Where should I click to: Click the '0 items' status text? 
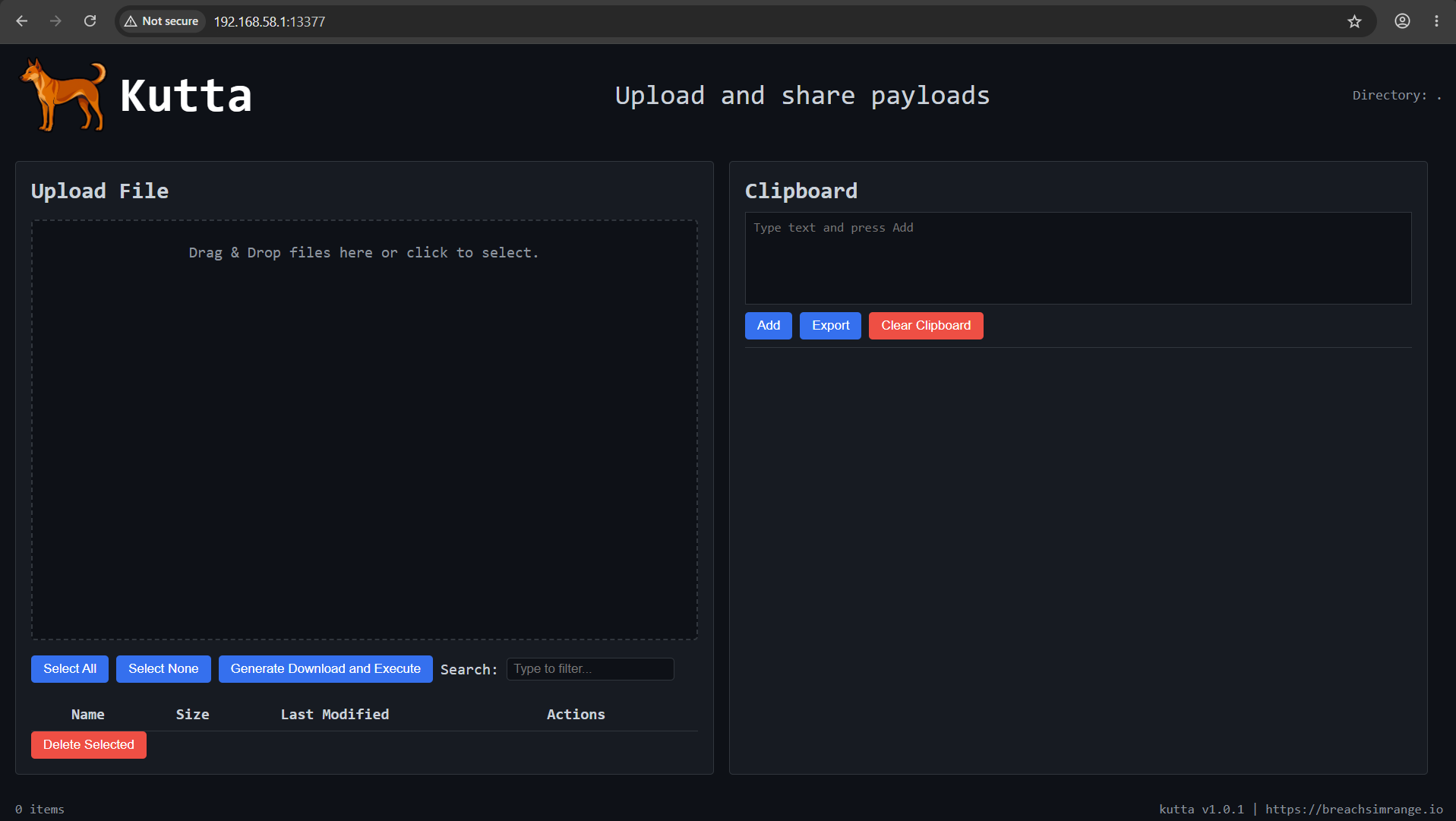point(39,810)
